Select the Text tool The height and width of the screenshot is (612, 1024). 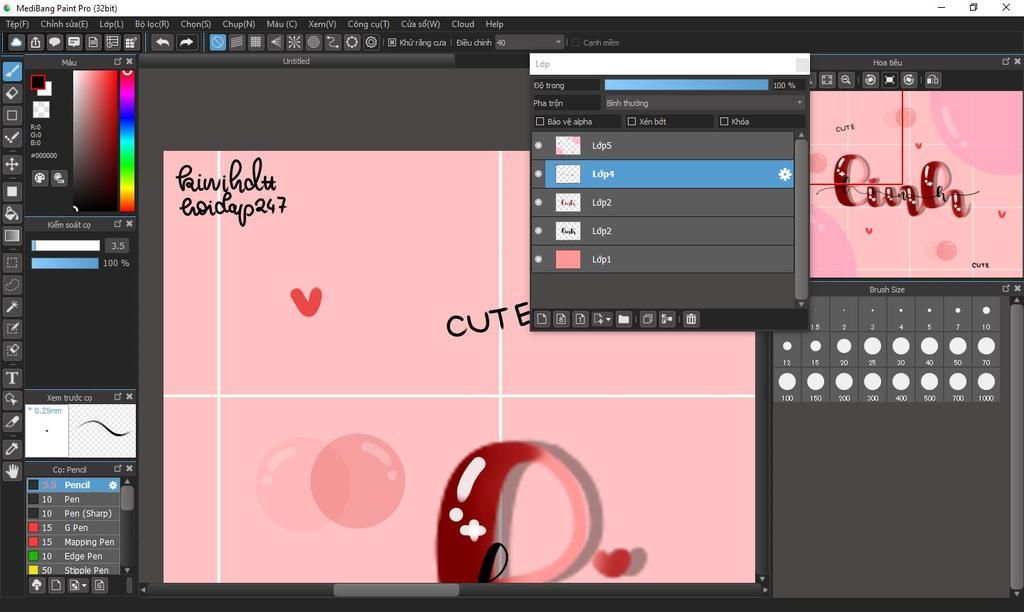(12, 378)
